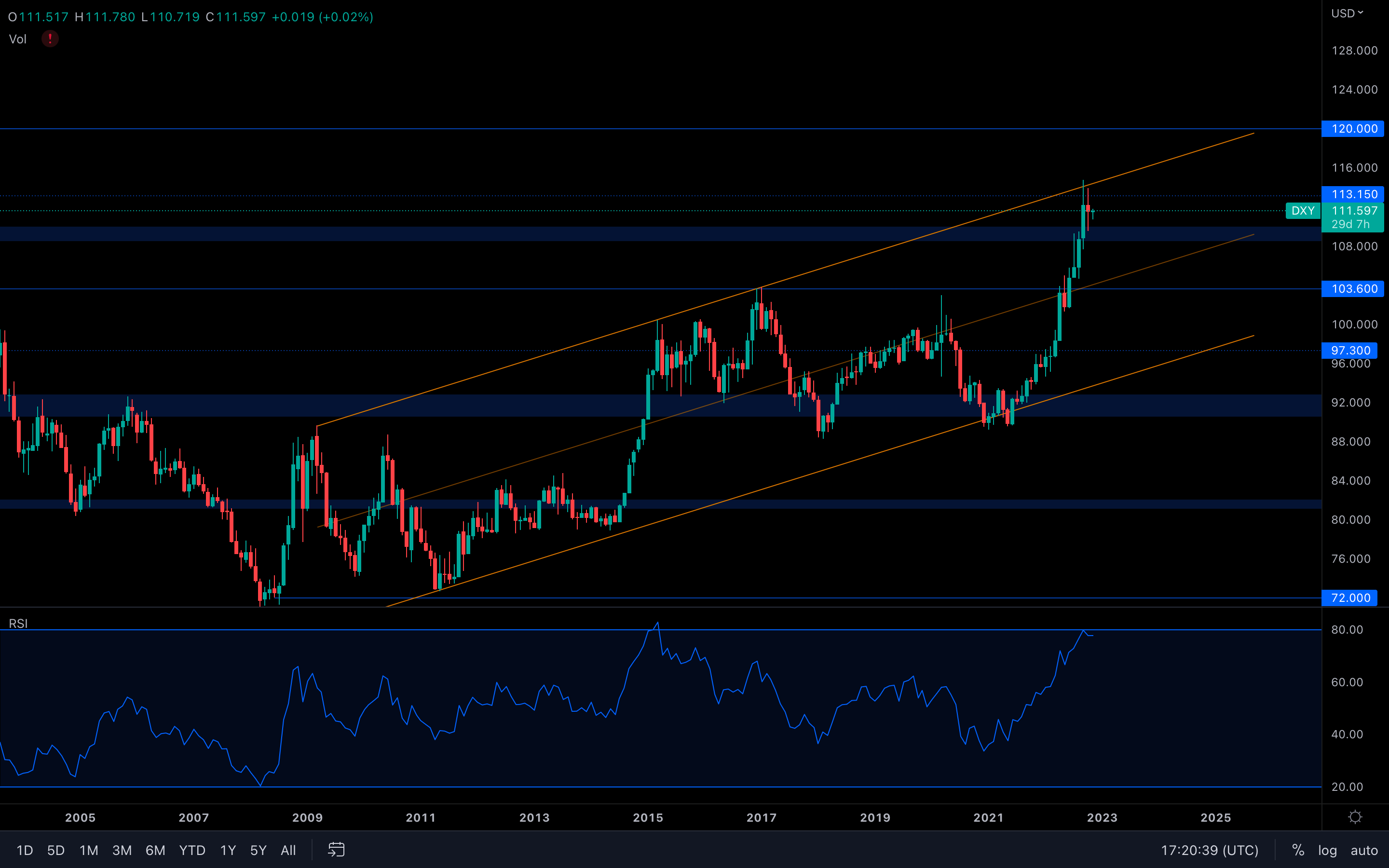Show All time range
Image resolution: width=1389 pixels, height=868 pixels.
pyautogui.click(x=288, y=850)
